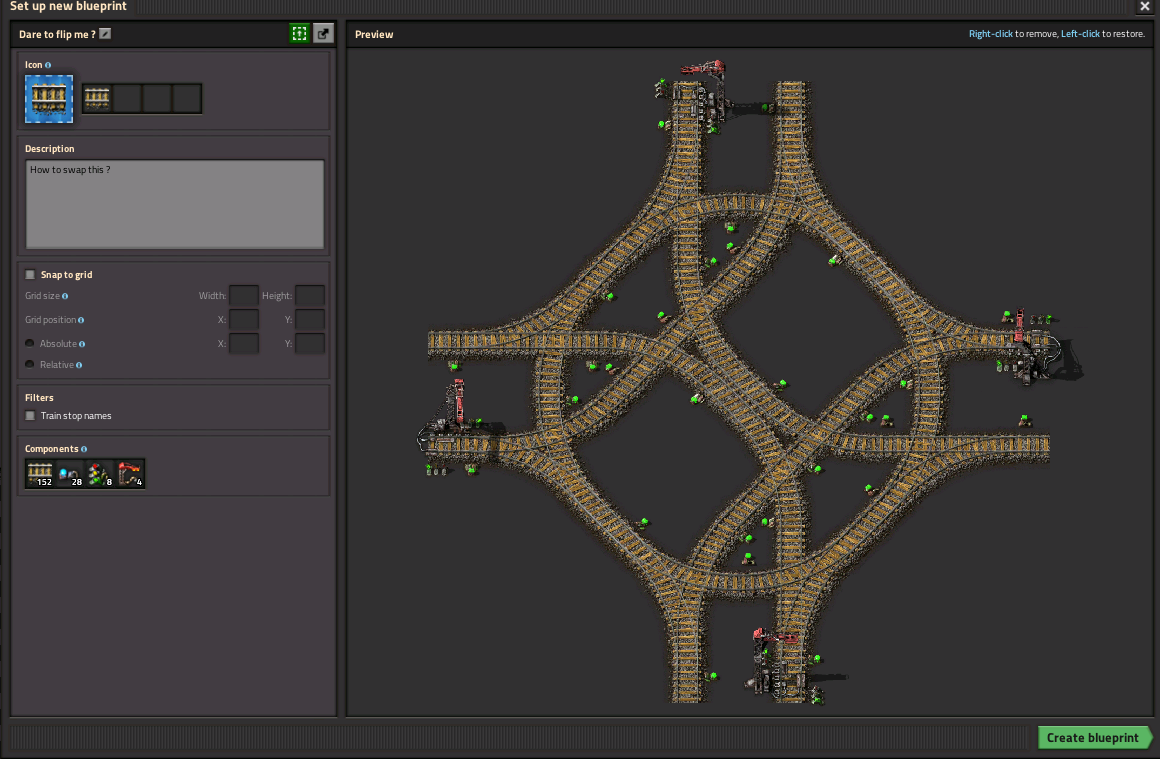Select the rail signal component showing 28
This screenshot has width=1160, height=759.
coord(70,473)
